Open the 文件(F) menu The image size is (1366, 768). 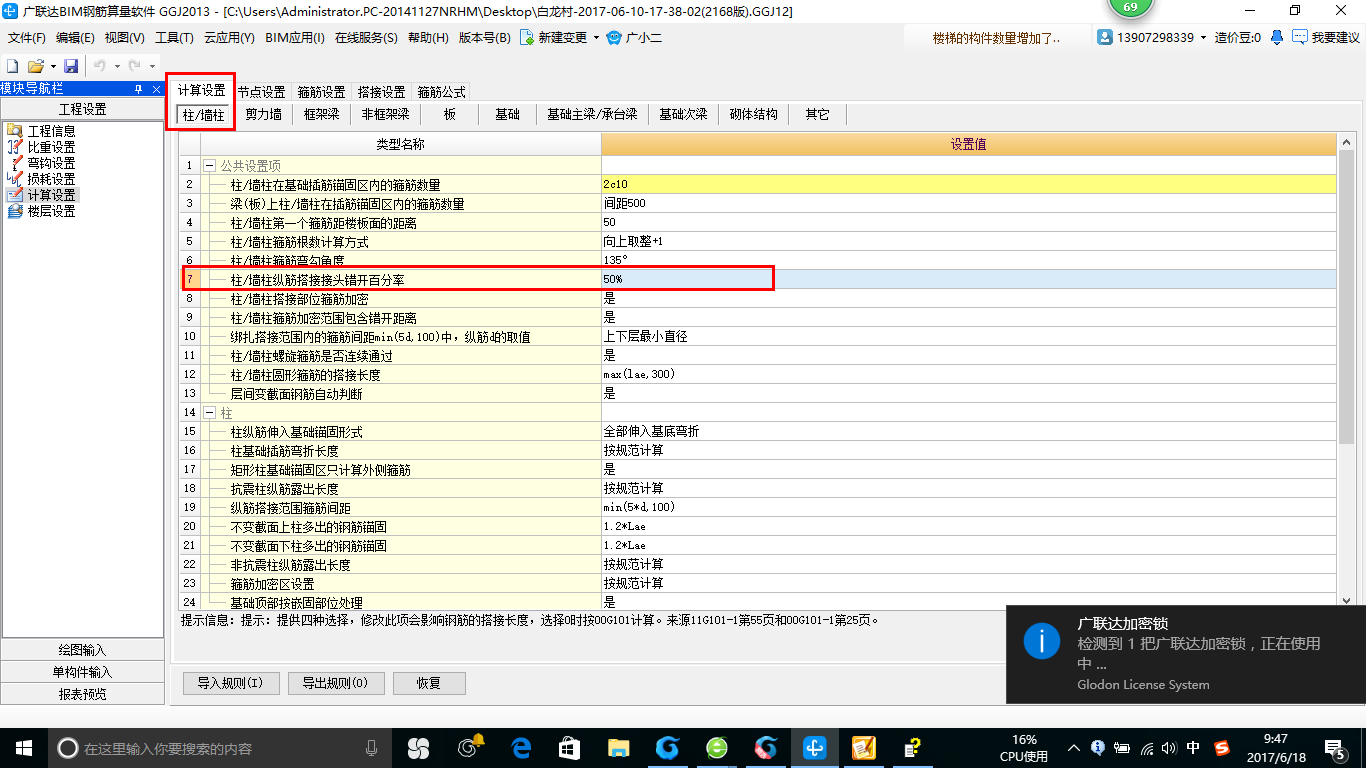click(x=27, y=37)
